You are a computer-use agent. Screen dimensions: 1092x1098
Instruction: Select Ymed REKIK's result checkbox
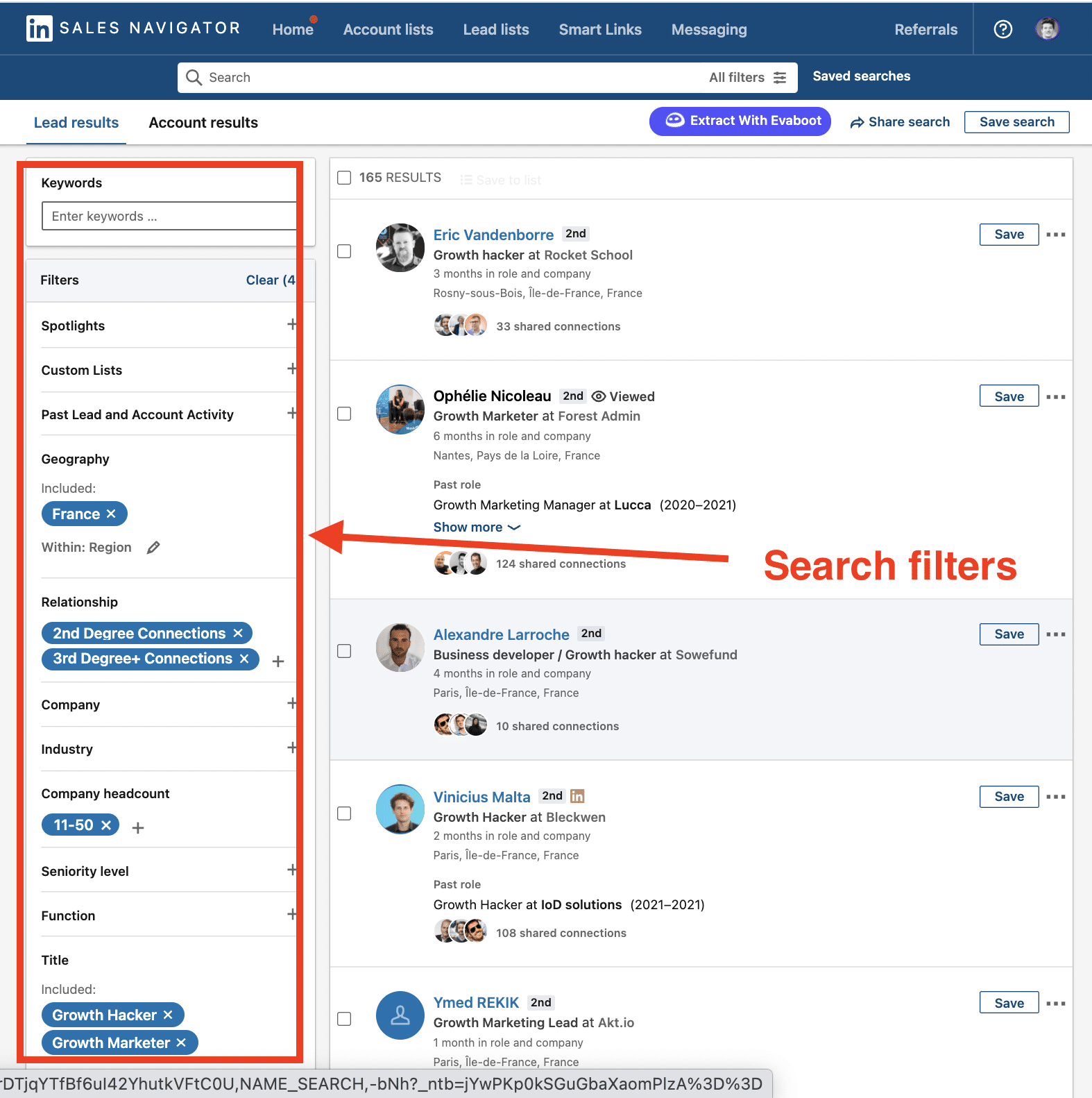[344, 1019]
